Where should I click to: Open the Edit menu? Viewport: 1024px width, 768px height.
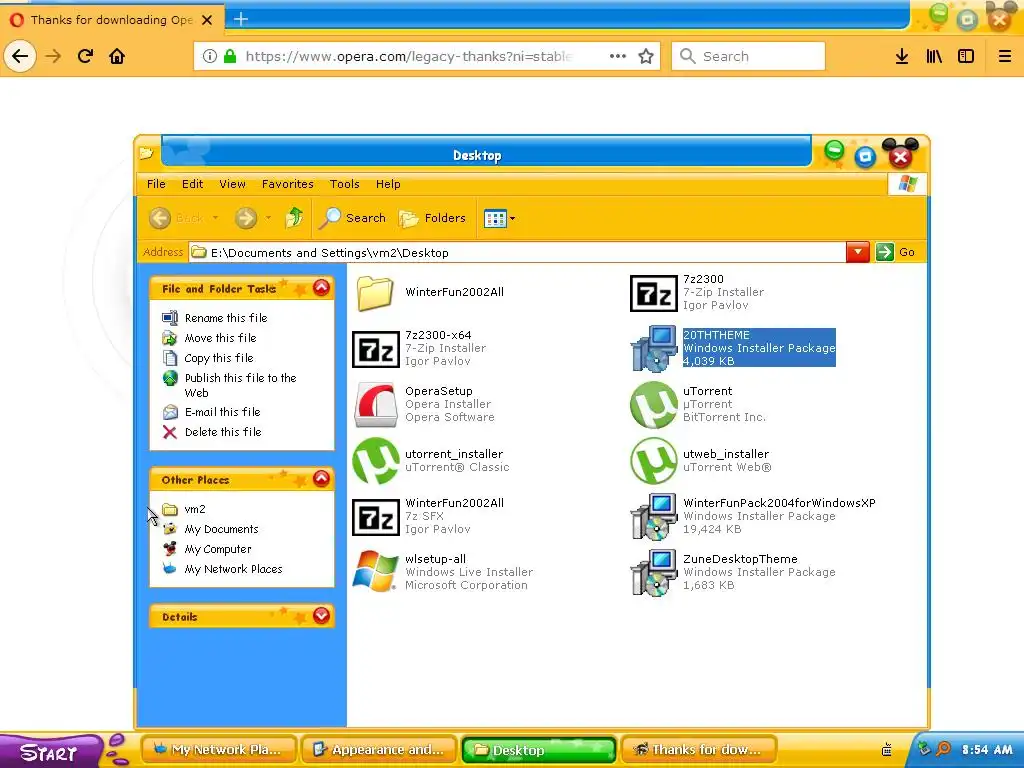193,184
